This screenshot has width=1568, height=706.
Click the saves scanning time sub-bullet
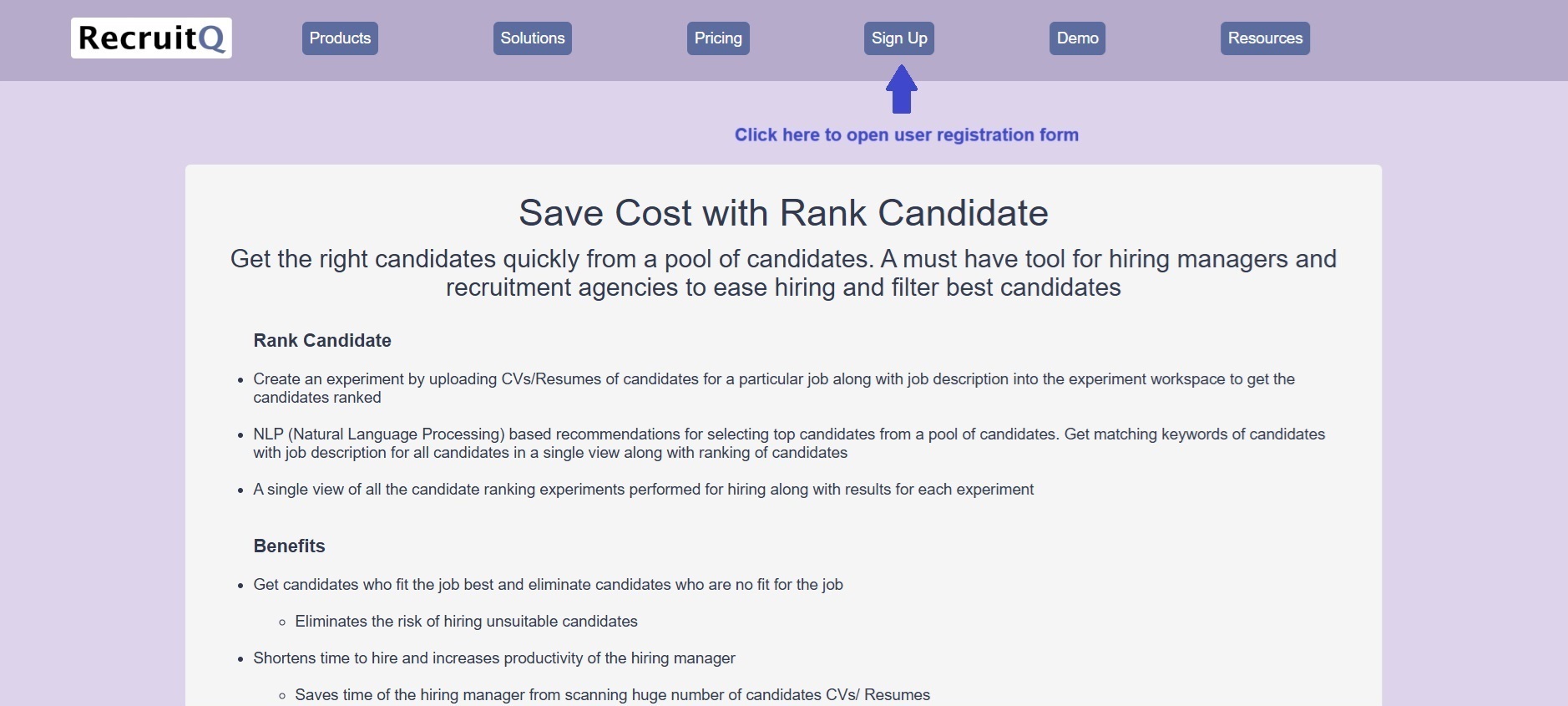(612, 694)
